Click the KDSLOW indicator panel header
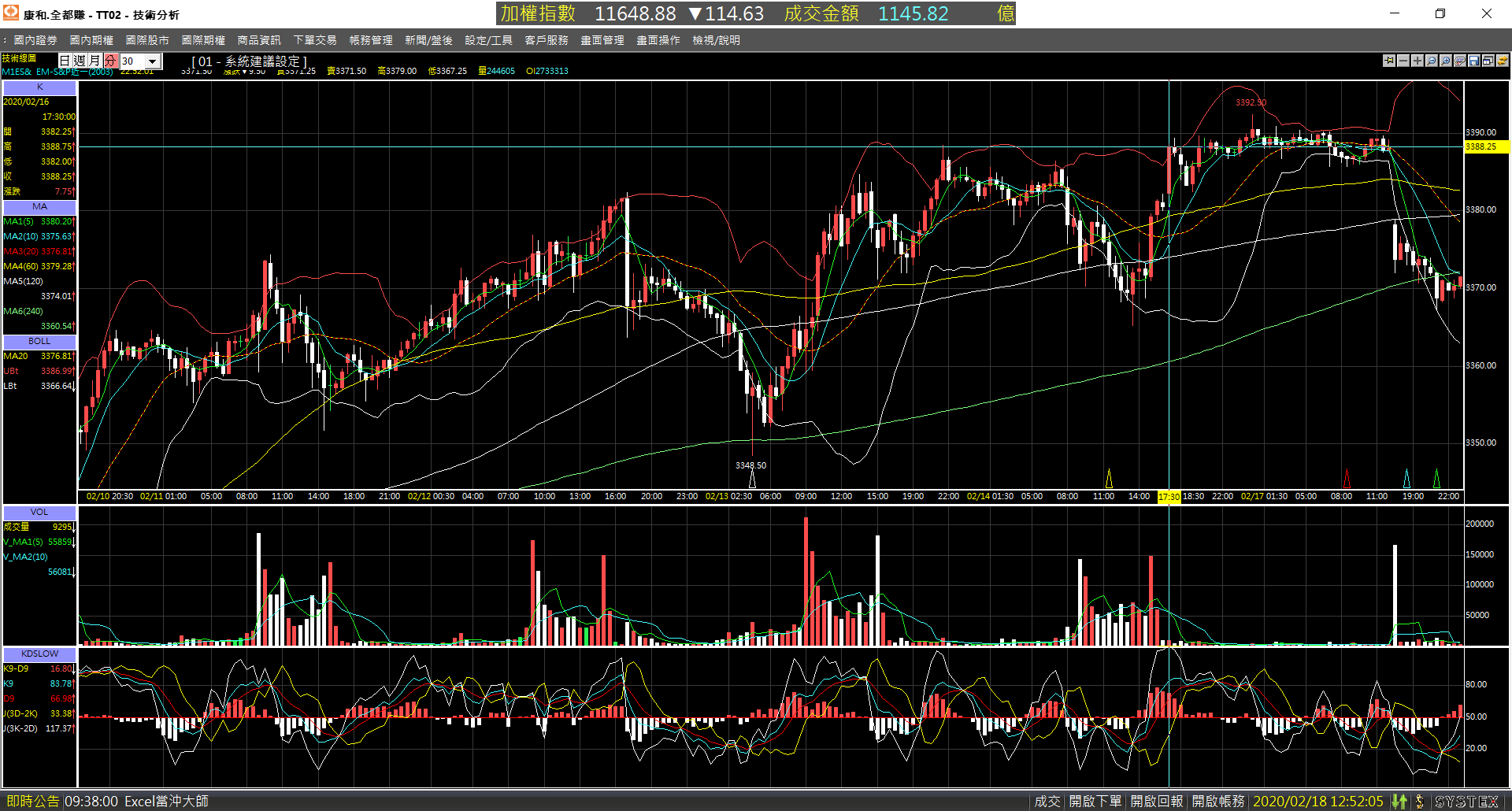The height and width of the screenshot is (811, 1512). point(40,654)
